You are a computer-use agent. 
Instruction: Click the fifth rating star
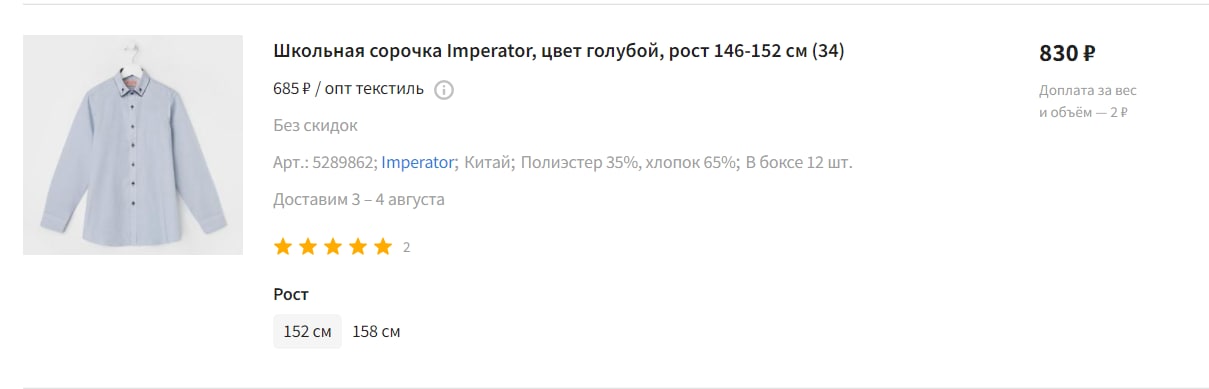tap(383, 247)
